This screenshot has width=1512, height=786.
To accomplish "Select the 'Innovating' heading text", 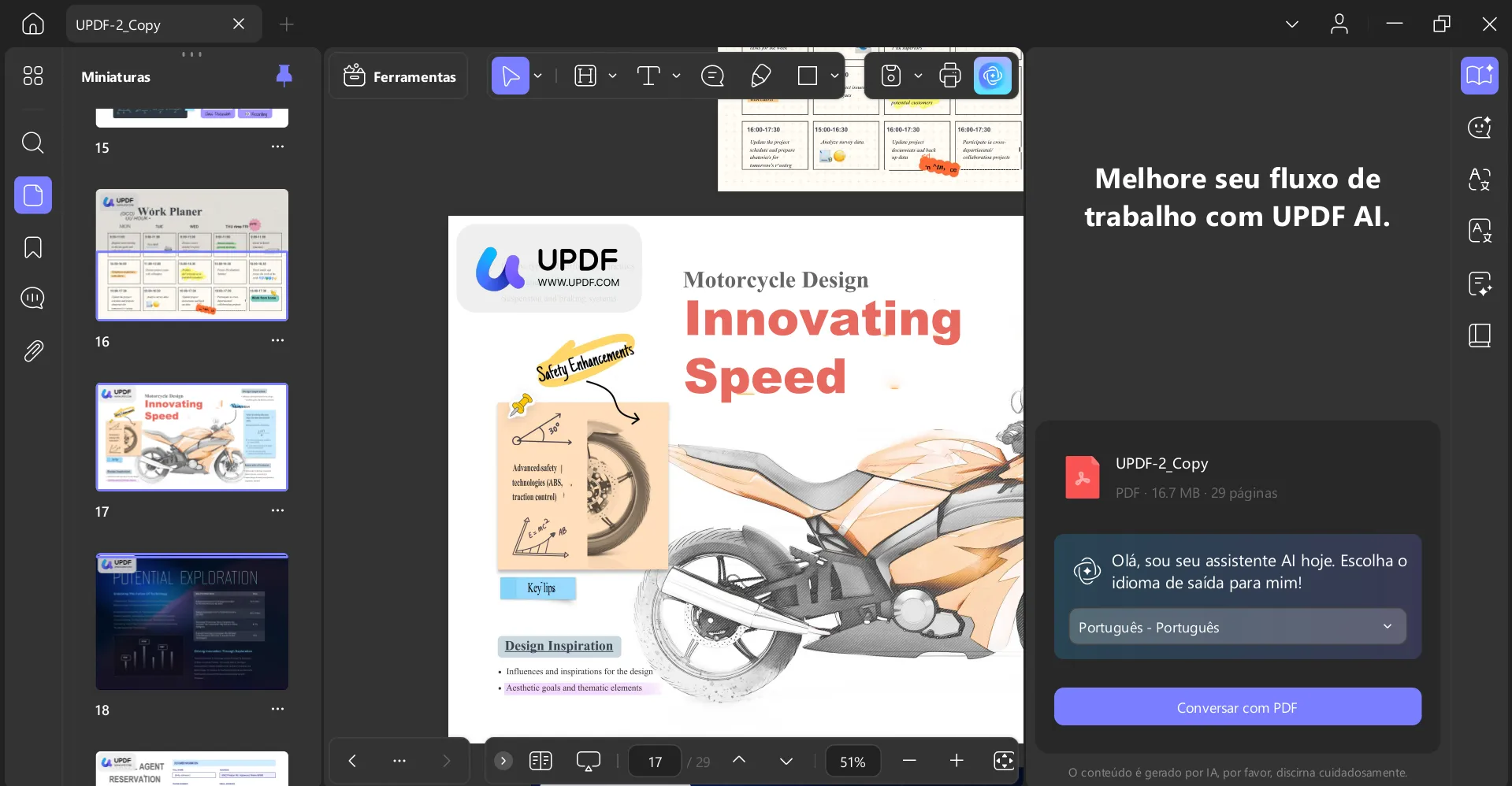I will pyautogui.click(x=823, y=320).
